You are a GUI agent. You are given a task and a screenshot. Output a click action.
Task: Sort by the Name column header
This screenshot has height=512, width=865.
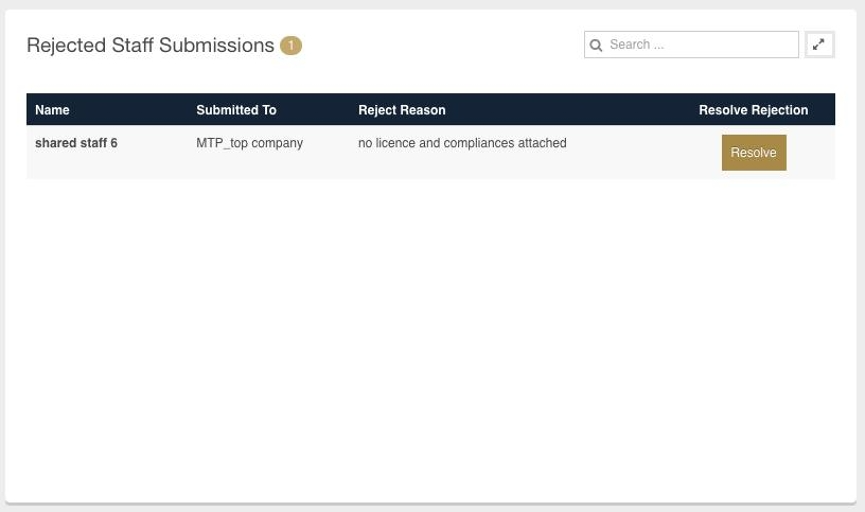coord(52,110)
